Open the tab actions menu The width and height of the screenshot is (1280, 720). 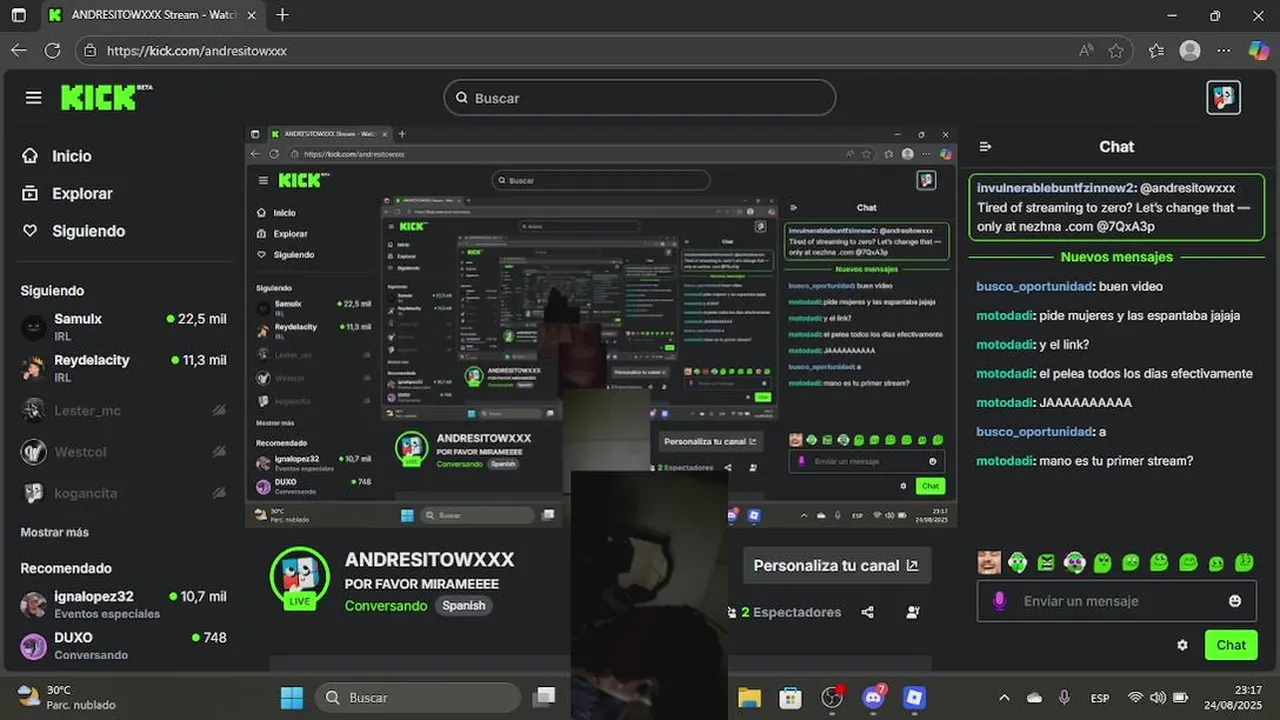(18, 15)
